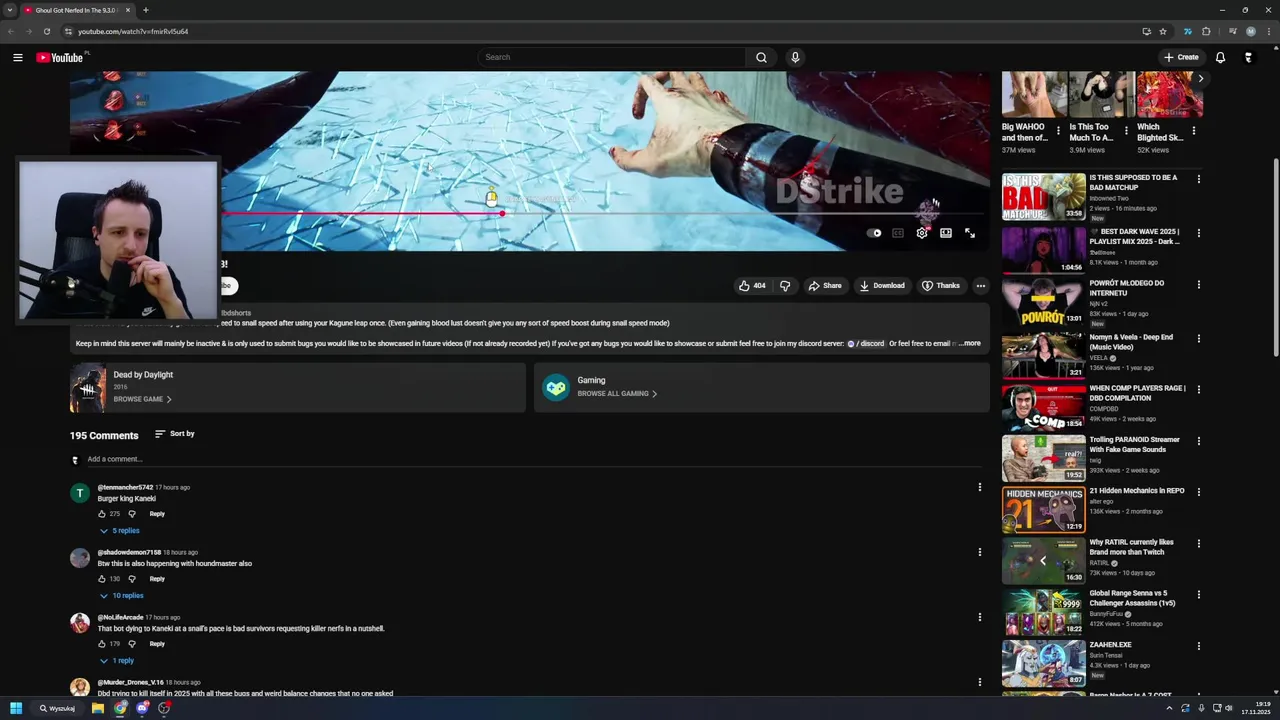Click the Add a comment field
This screenshot has width=1280, height=720.
point(534,460)
